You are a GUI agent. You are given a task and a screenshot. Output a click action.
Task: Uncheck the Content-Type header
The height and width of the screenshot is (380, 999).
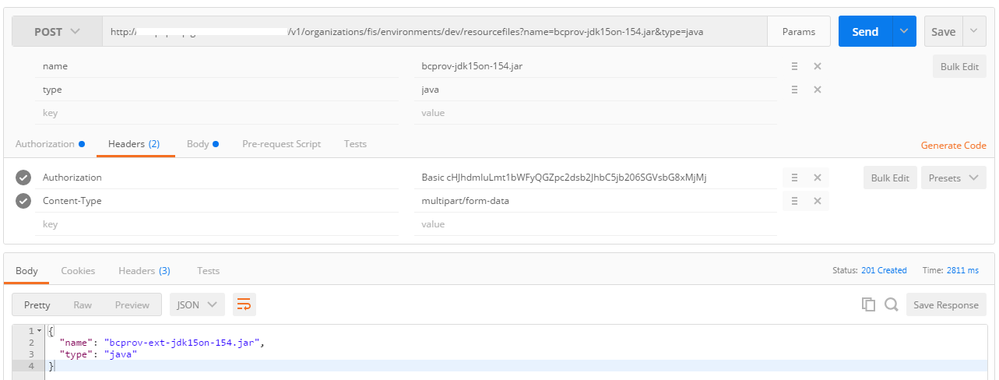(x=23, y=201)
